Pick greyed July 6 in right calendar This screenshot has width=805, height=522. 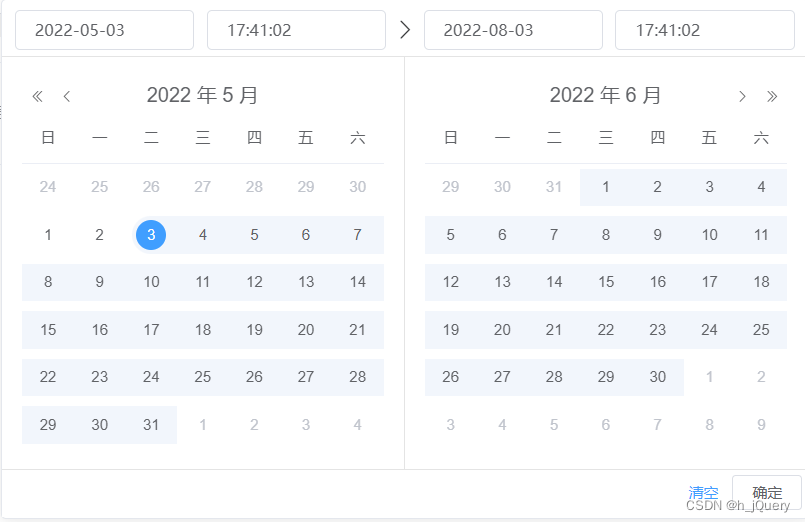pyautogui.click(x=606, y=425)
